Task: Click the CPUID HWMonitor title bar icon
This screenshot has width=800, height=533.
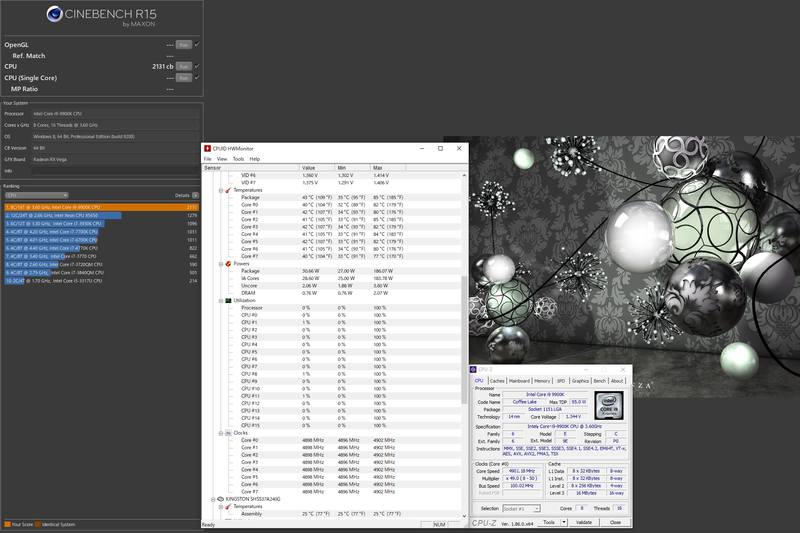Action: tap(208, 148)
